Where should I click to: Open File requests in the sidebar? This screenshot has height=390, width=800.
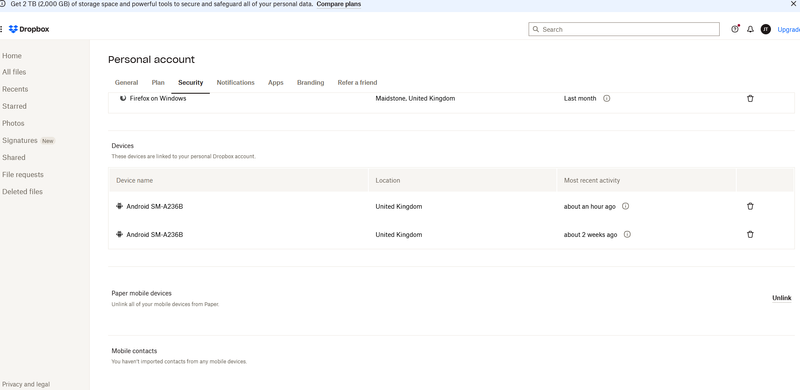tap(22, 175)
